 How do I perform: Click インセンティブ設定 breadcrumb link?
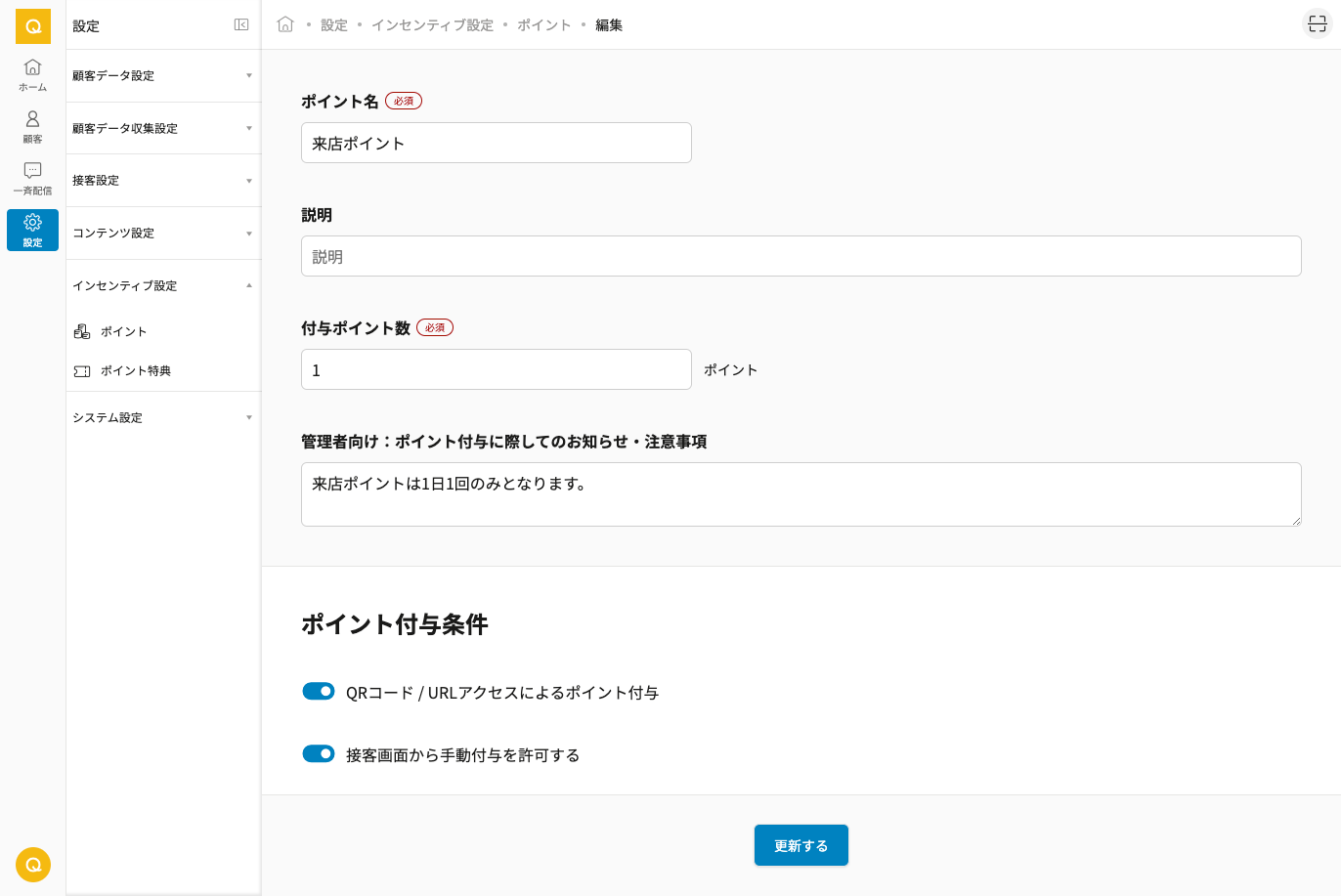(x=432, y=25)
